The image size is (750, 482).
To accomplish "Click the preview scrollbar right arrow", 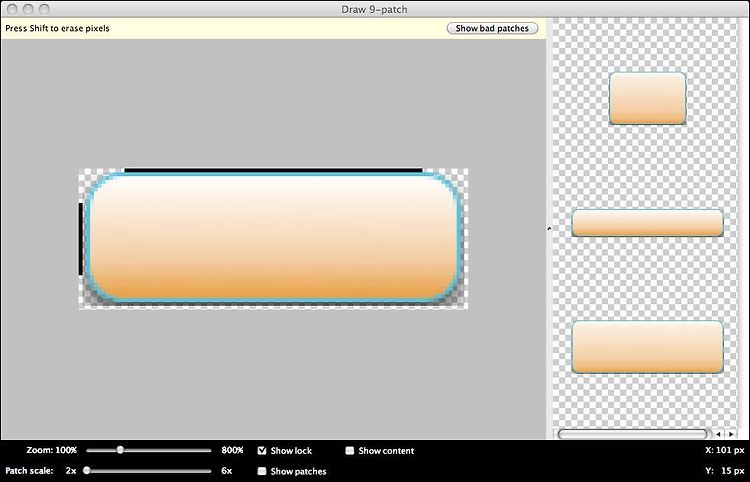I will [731, 434].
